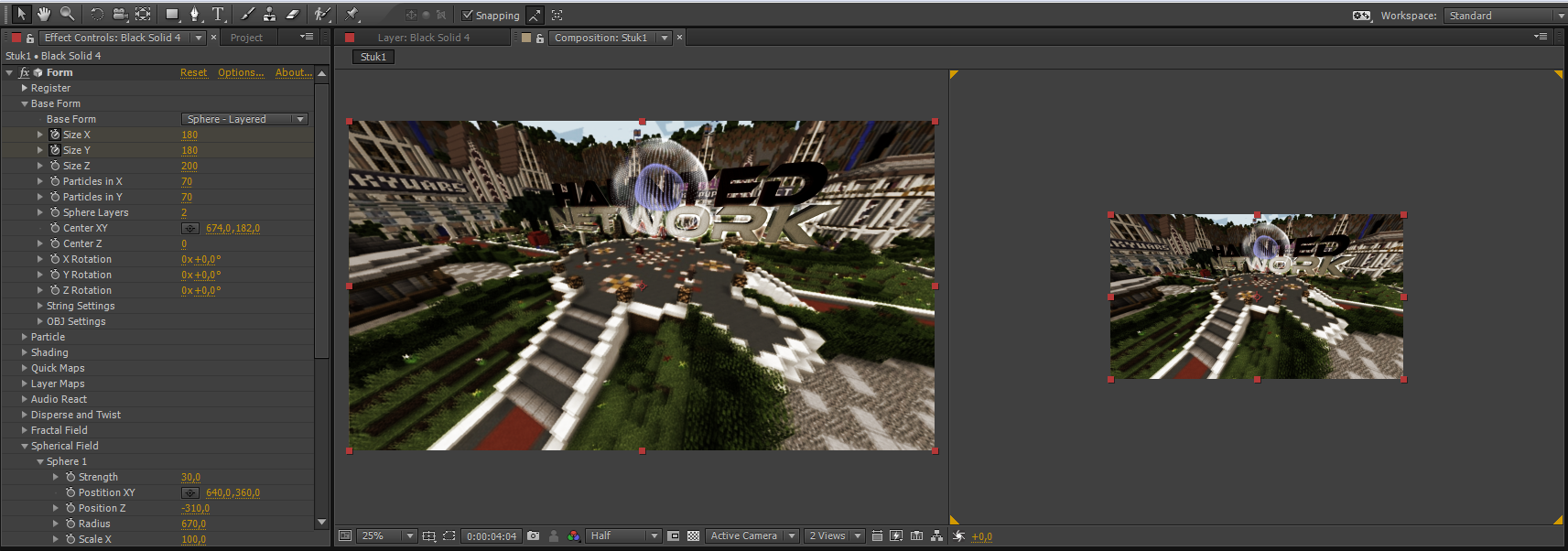The image size is (1568, 551).
Task: Open the Base Form Sphere - Layered dropdown
Action: pos(244,119)
